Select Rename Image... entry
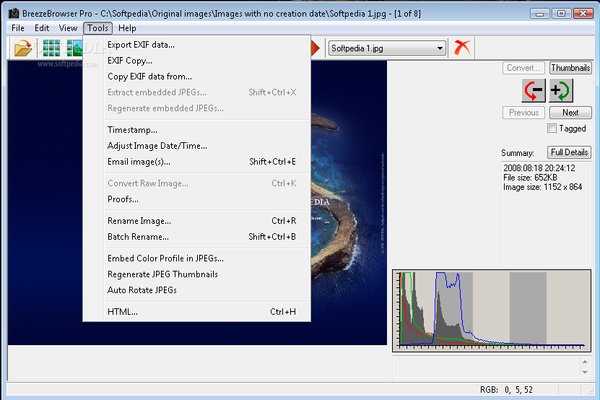This screenshot has width=600, height=400. pos(197,221)
